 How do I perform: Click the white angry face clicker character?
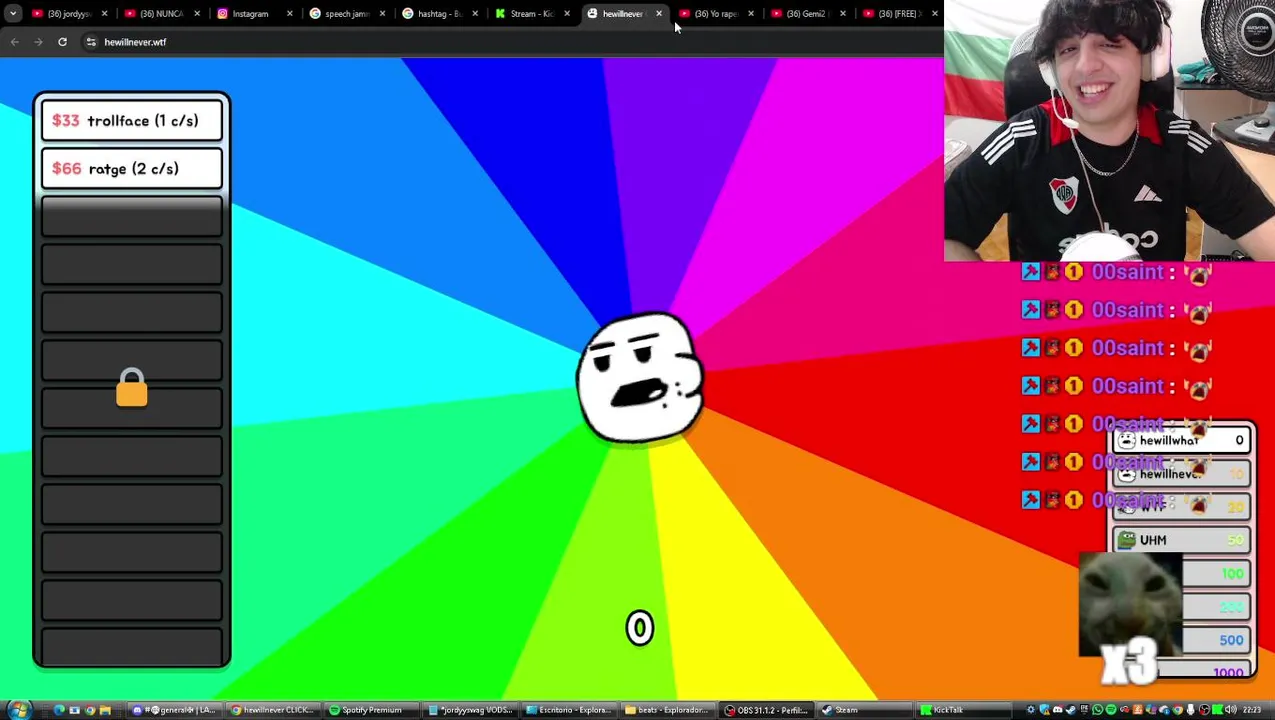pyautogui.click(x=640, y=377)
